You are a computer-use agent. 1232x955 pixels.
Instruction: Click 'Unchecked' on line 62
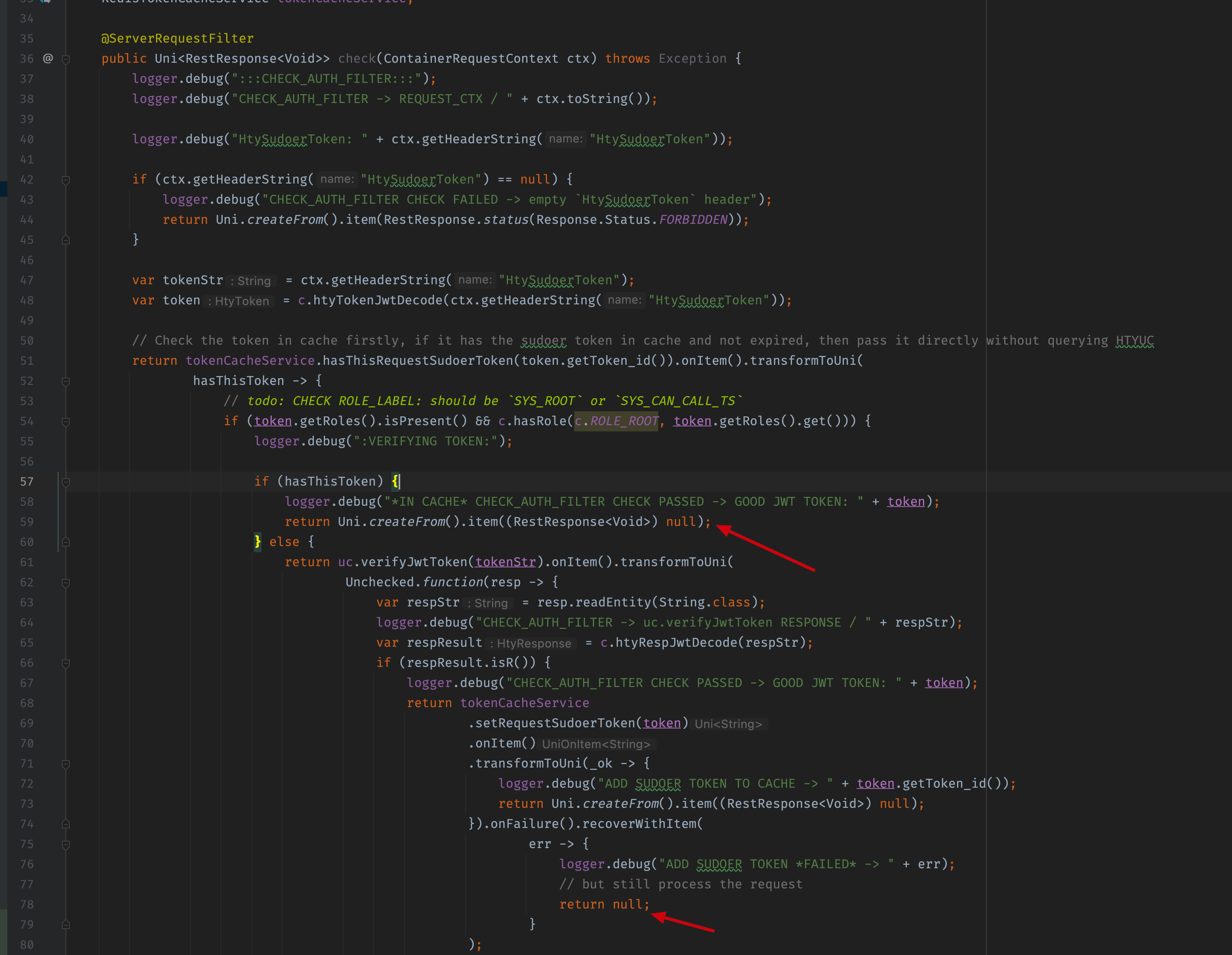click(x=380, y=582)
